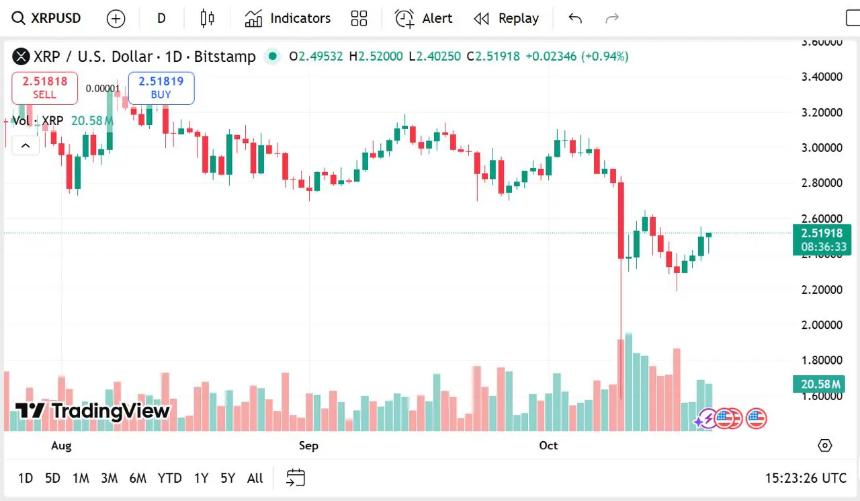Click the rightmost US flag event marker
This screenshot has width=860, height=501.
[756, 418]
